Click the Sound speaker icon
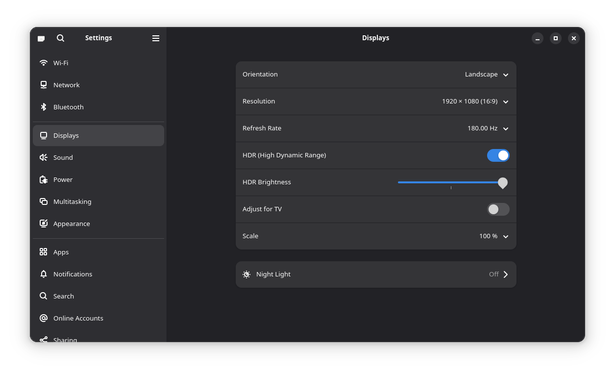 point(44,157)
